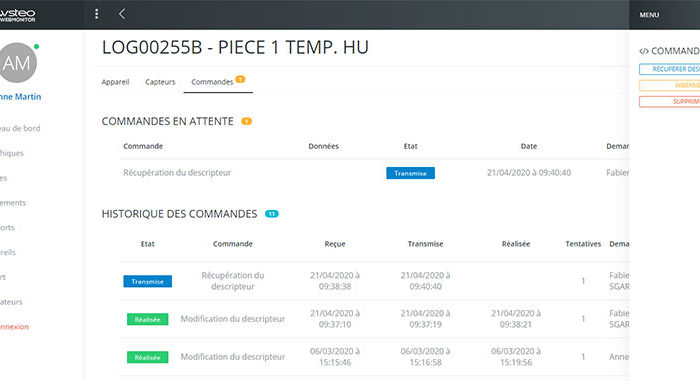The image size is (700, 381).
Task: Open the three-dot options menu
Action: point(96,14)
